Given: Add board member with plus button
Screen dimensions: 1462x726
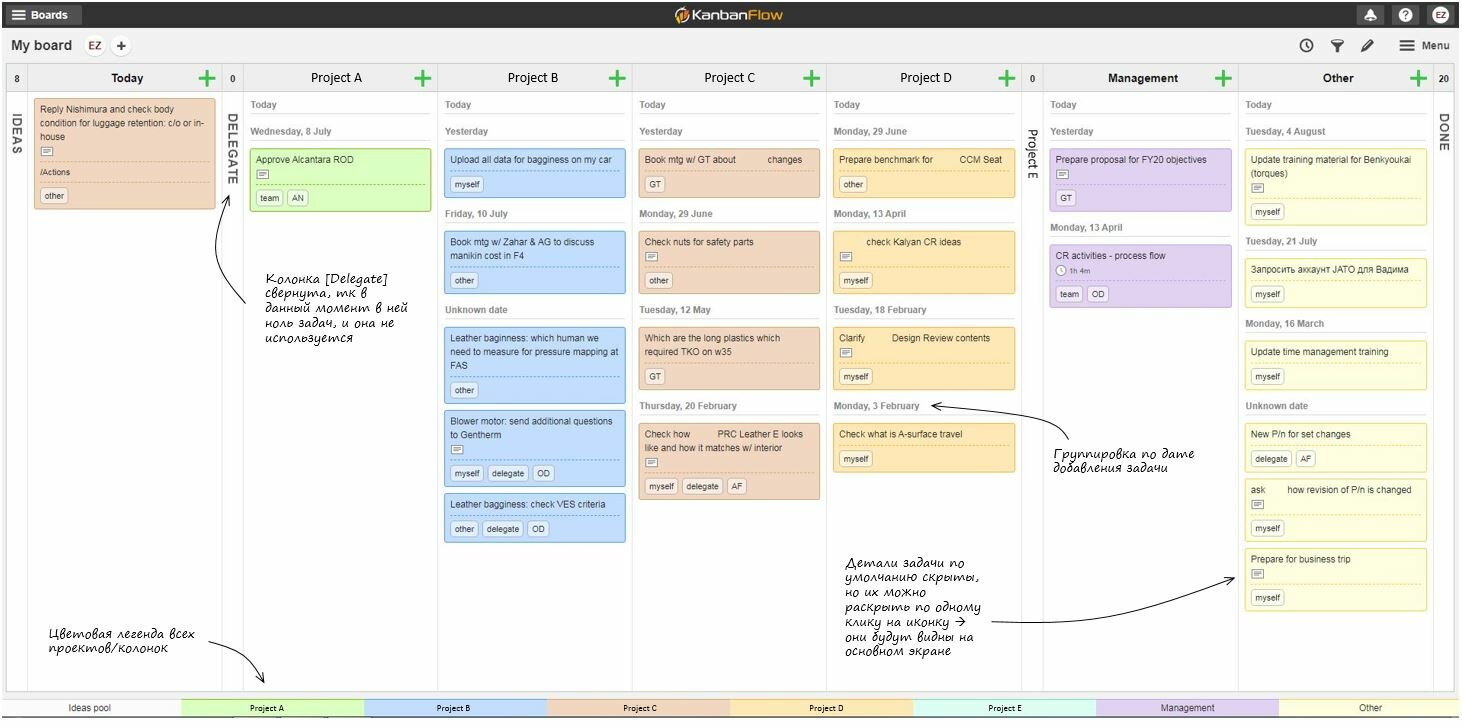Looking at the screenshot, I should 120,46.
